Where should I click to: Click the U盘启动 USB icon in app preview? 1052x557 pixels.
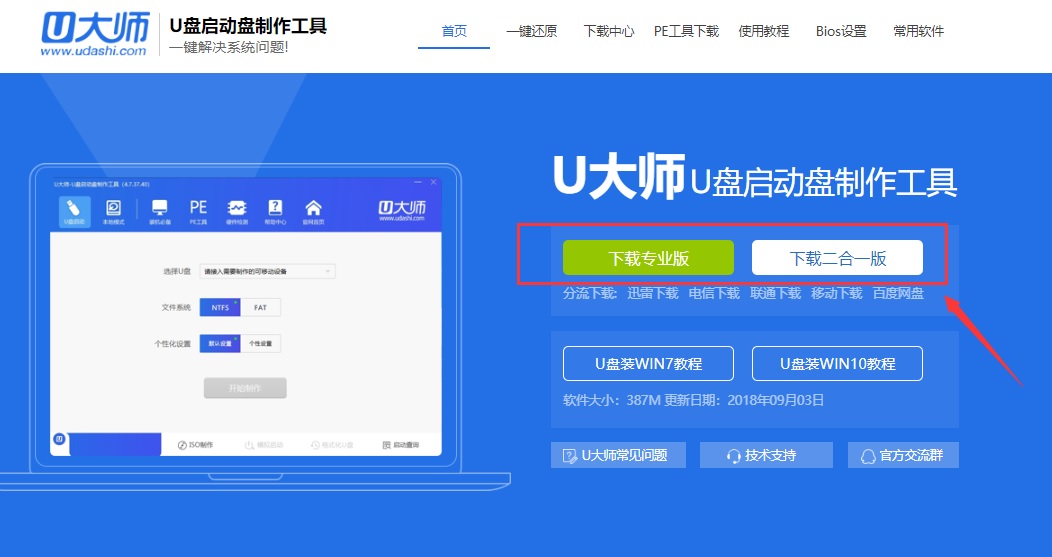tap(74, 210)
